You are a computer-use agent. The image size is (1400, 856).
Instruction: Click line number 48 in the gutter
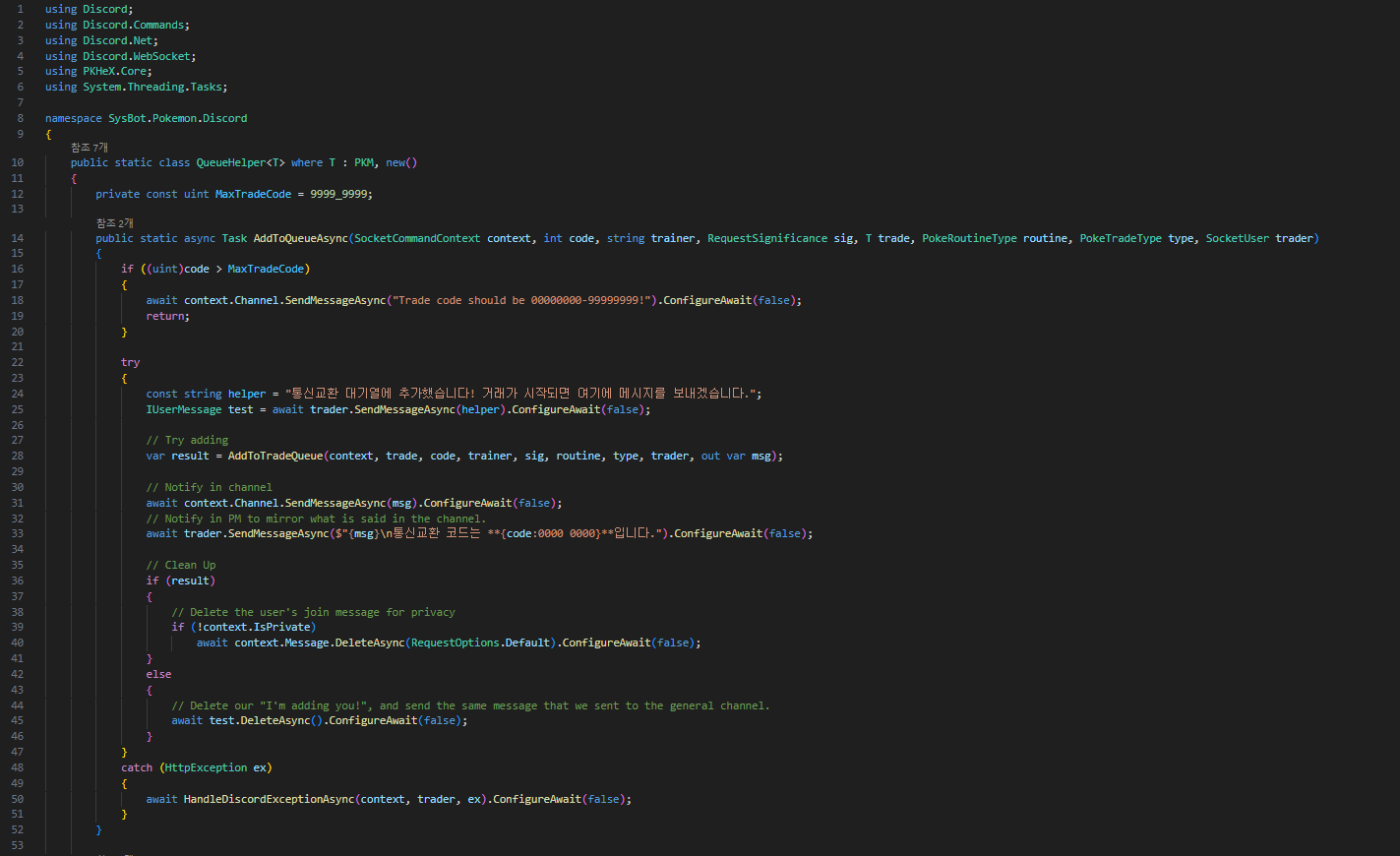click(x=17, y=766)
